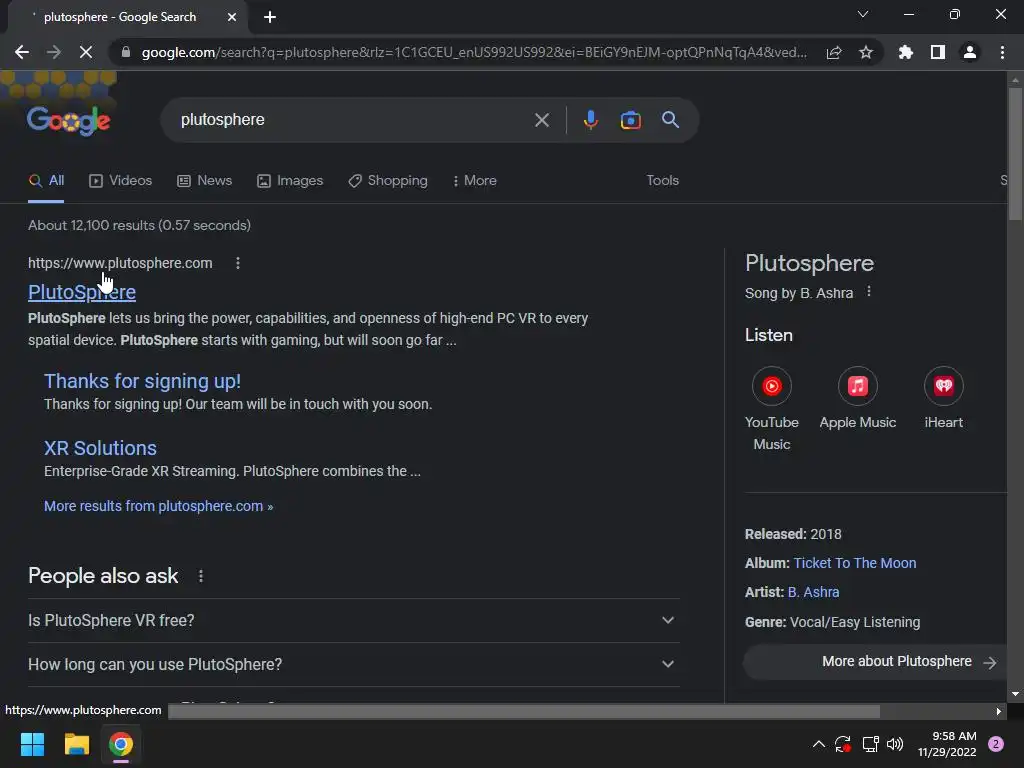Viewport: 1024px width, 768px height.
Task: Open the PlutoSphere result link
Action: [82, 292]
